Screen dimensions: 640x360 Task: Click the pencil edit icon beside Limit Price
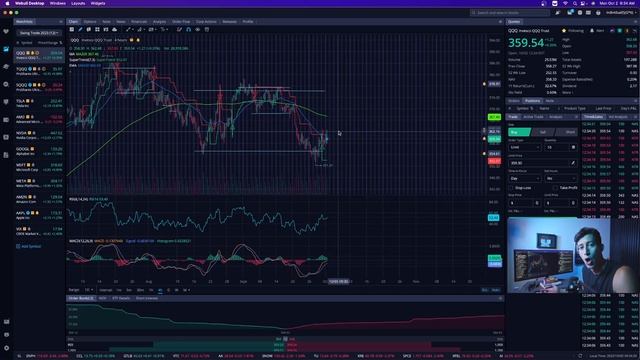pyautogui.click(x=573, y=163)
